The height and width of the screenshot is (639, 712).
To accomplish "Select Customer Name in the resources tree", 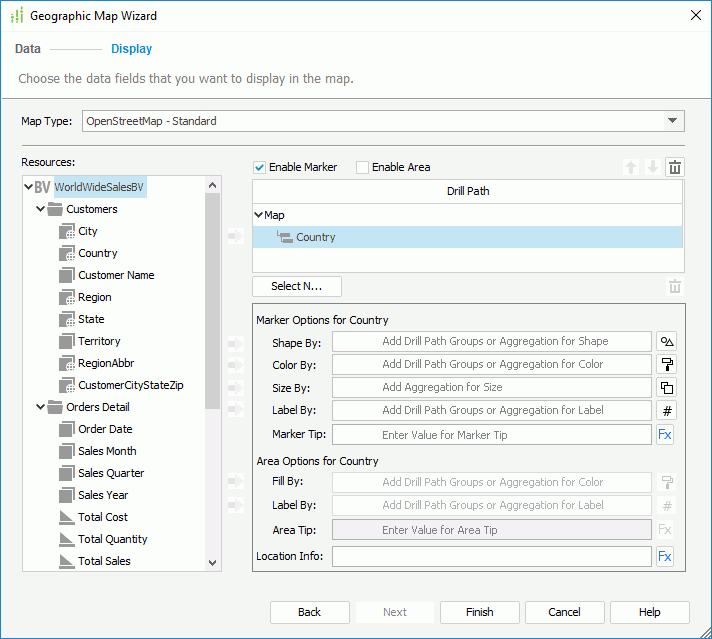I will 116,275.
